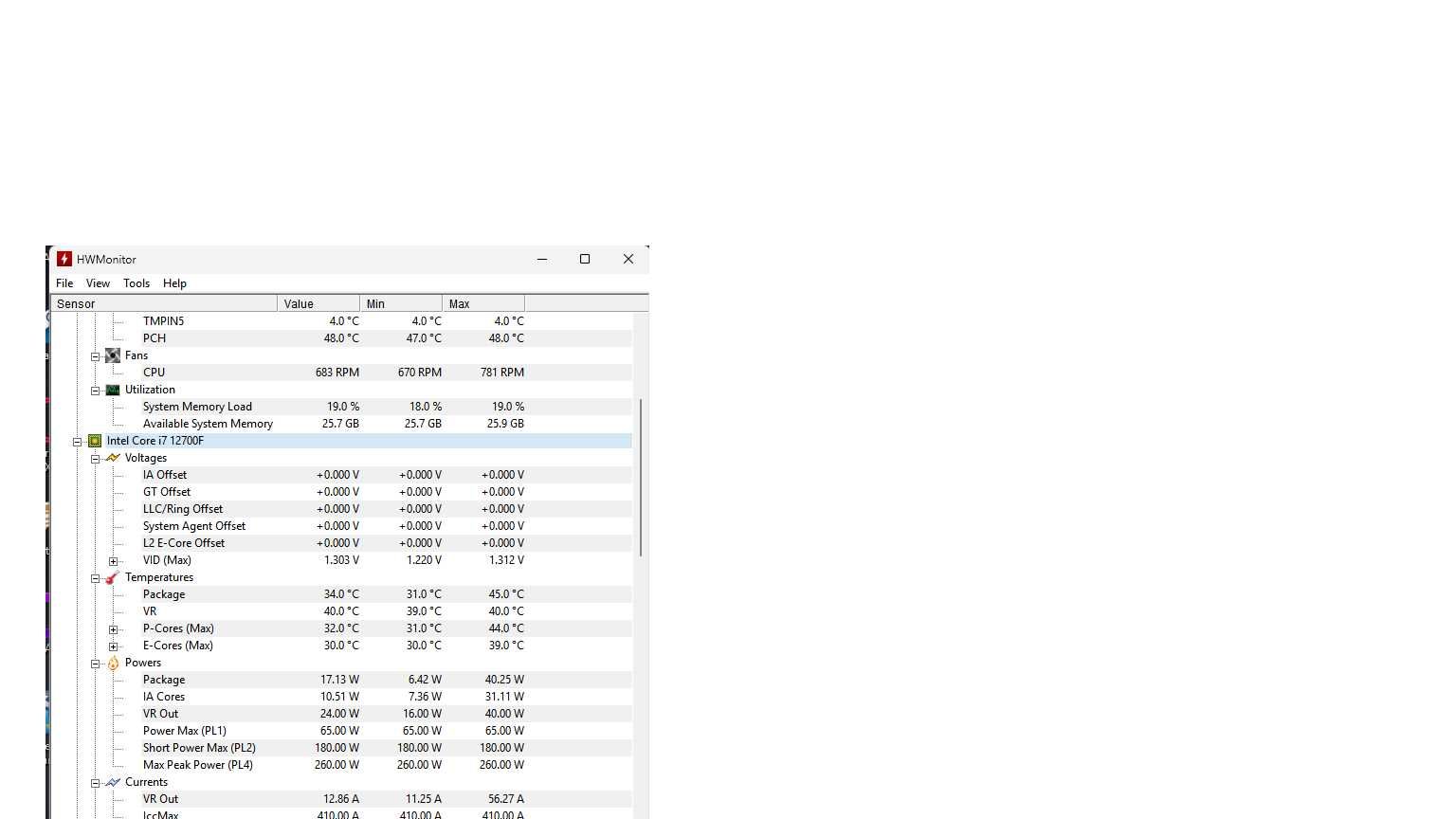Click the Temperatures thermometer icon

(113, 577)
